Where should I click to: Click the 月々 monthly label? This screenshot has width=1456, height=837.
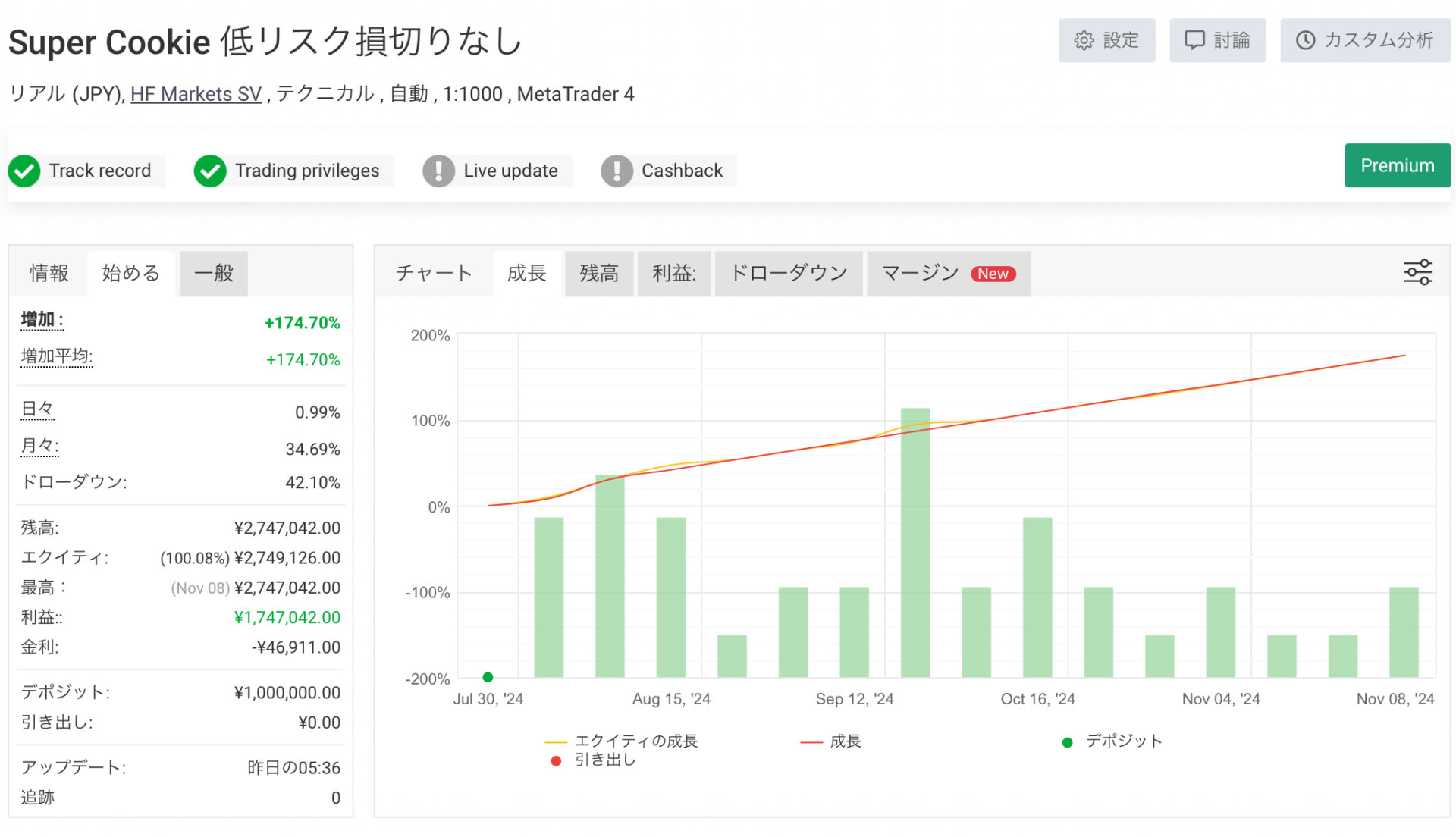[39, 446]
